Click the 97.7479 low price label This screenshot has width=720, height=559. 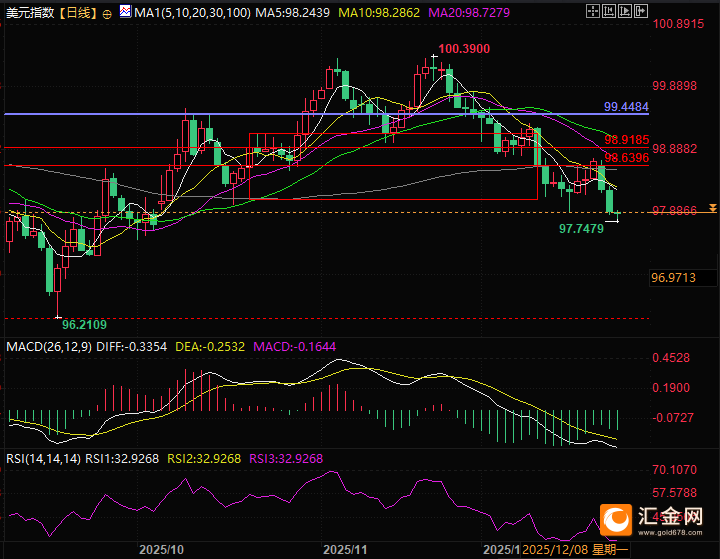click(x=581, y=229)
